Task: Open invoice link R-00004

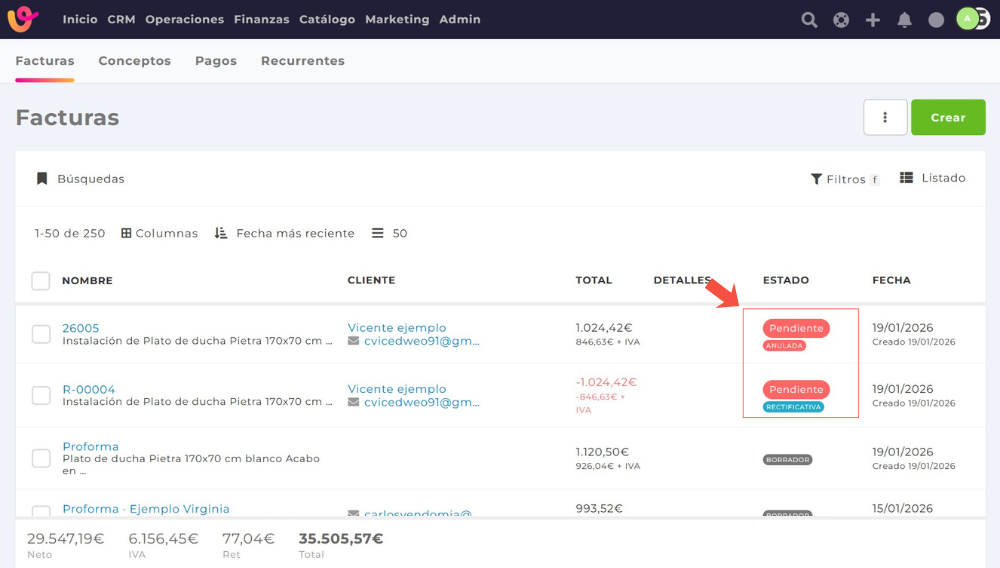Action: (88, 389)
